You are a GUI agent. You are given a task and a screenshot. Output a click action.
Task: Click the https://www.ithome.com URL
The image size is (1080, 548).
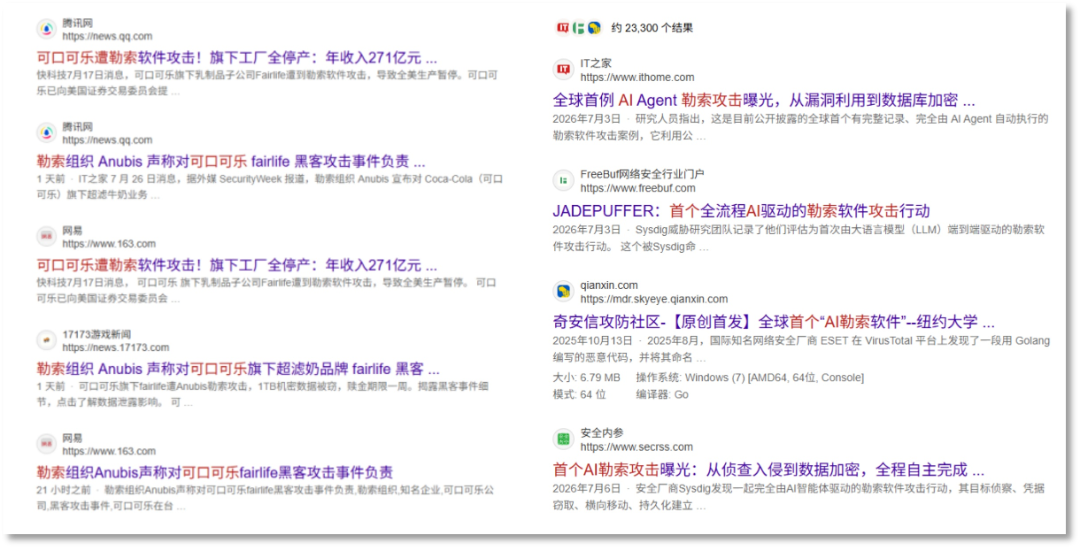[637, 77]
